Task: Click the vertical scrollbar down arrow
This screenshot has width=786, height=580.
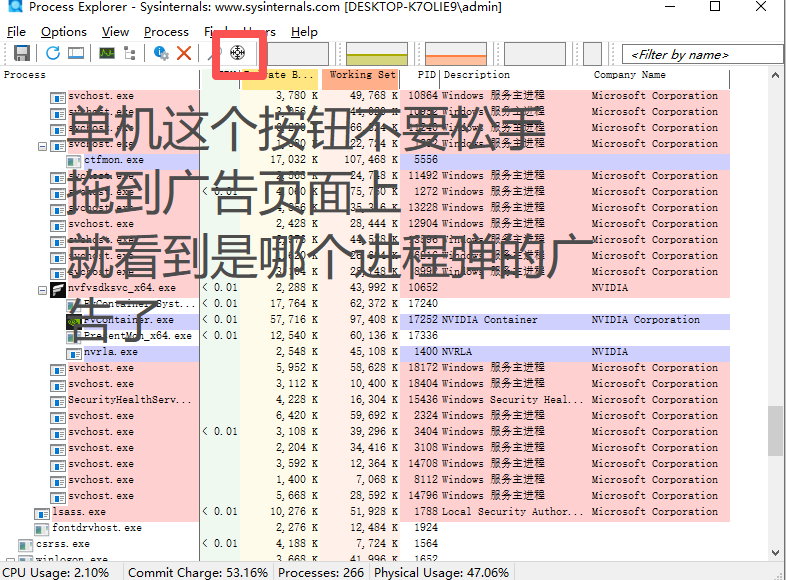Action: [775, 553]
